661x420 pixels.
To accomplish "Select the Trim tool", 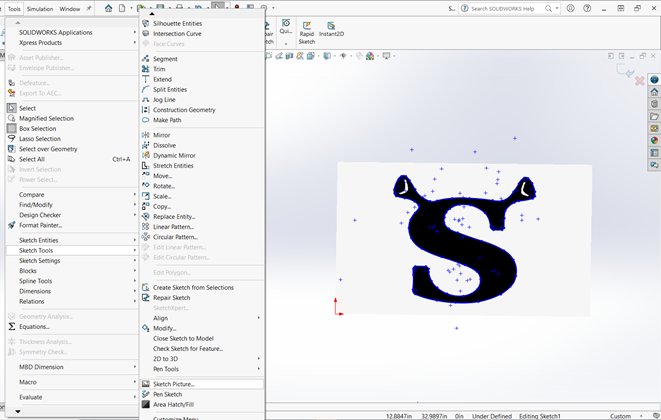I will [x=202, y=69].
